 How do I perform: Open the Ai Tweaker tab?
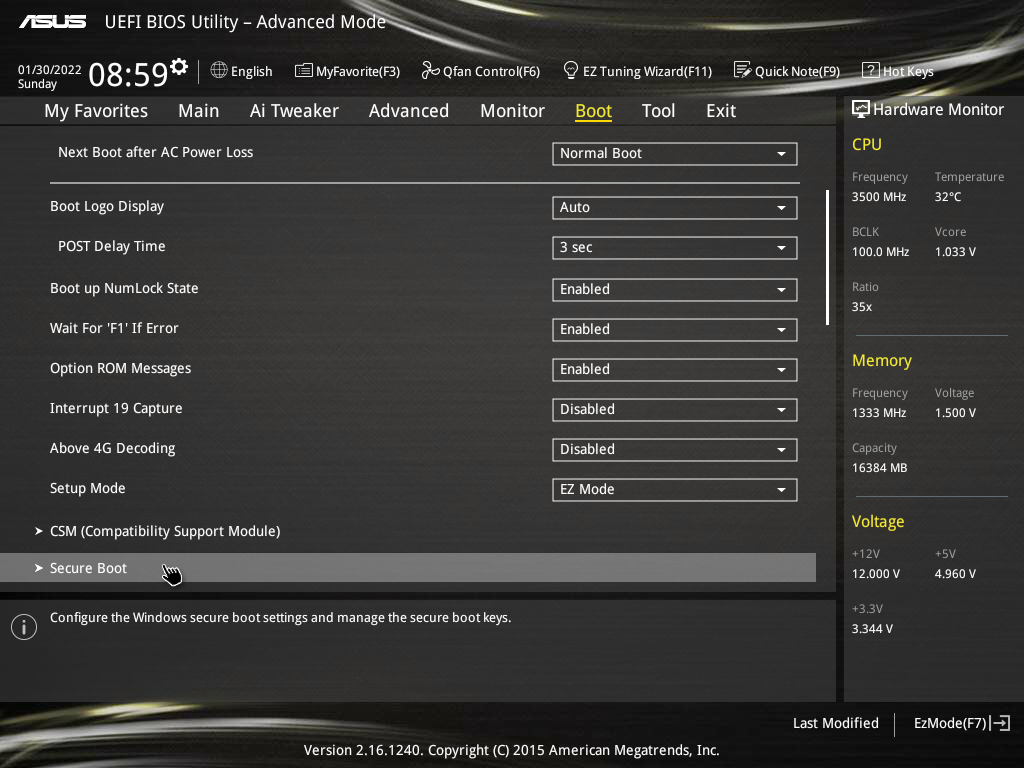pos(294,111)
